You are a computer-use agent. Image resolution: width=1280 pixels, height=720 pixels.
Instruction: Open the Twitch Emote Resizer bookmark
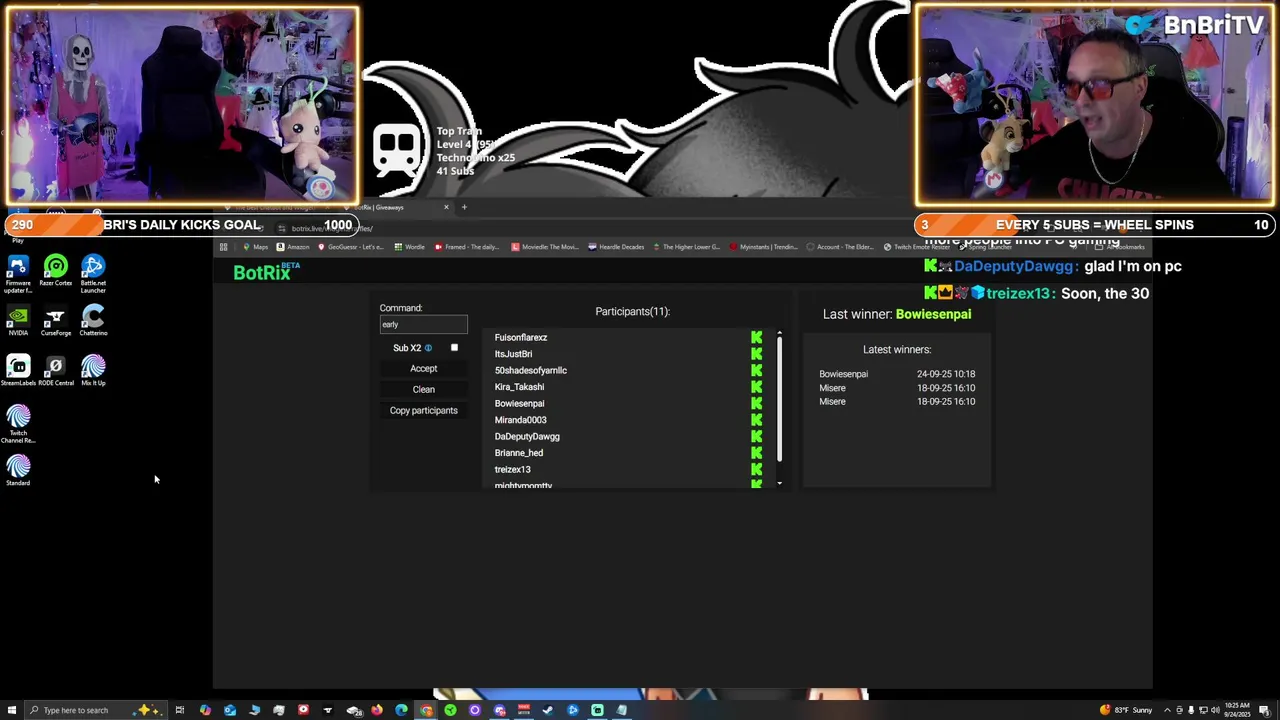click(917, 247)
